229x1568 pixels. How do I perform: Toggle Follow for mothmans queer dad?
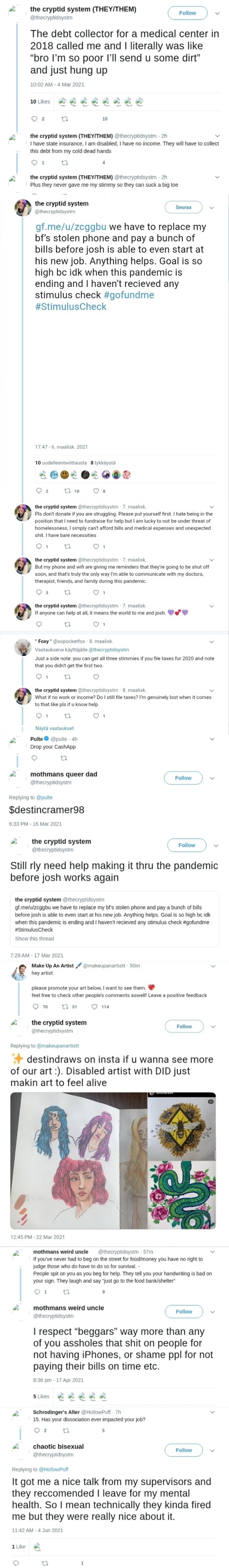(183, 778)
